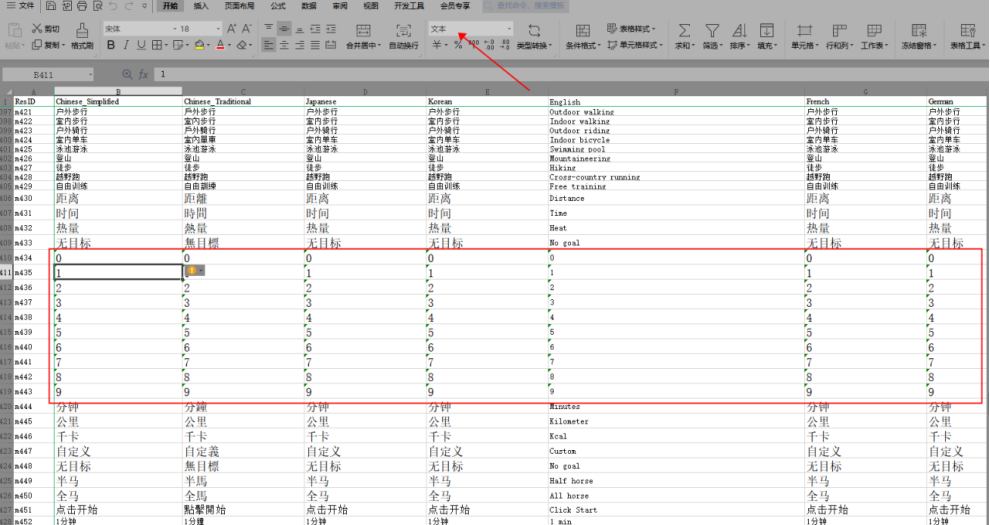Apply red font color A

(220, 45)
